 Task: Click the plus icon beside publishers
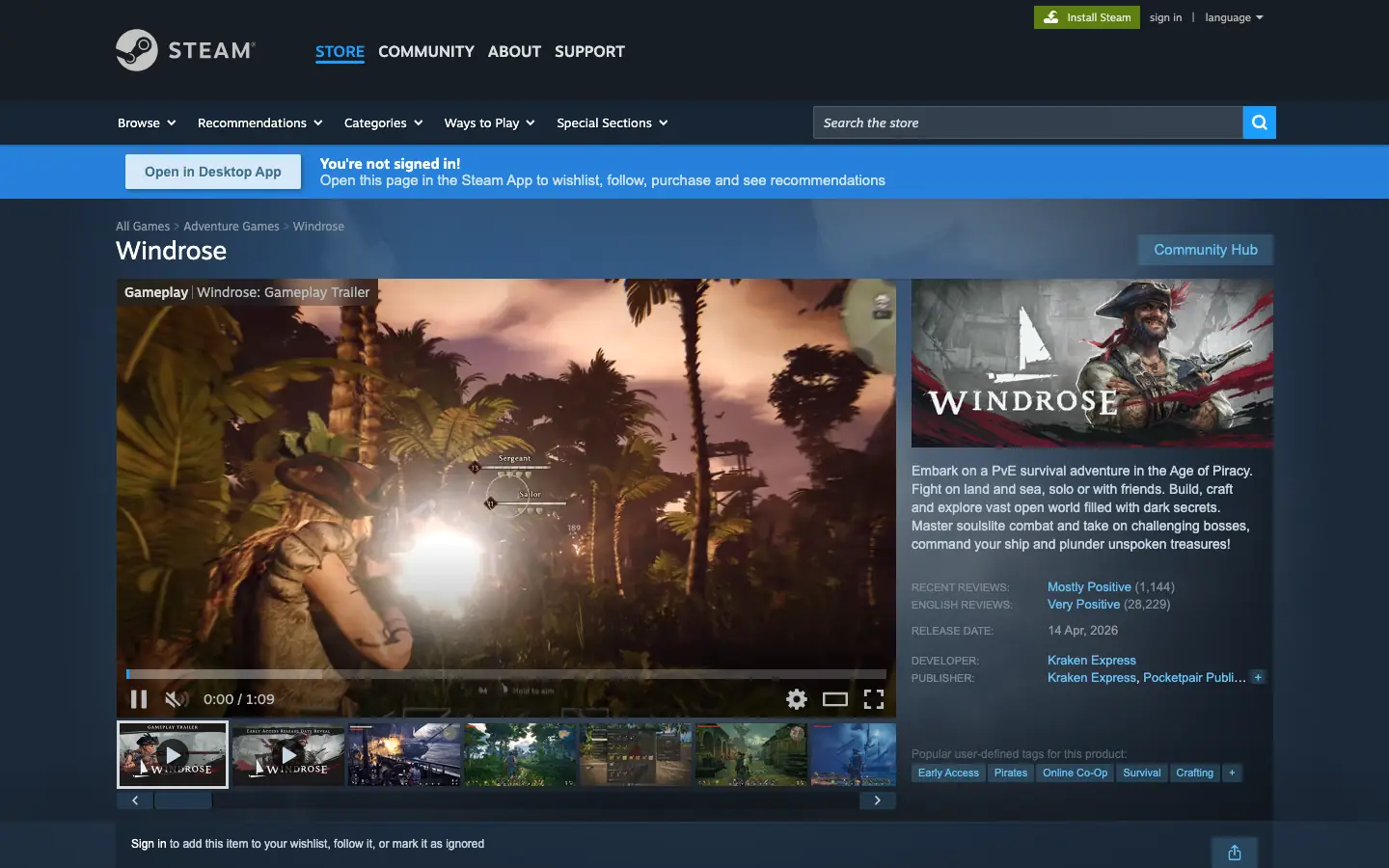pos(1258,677)
